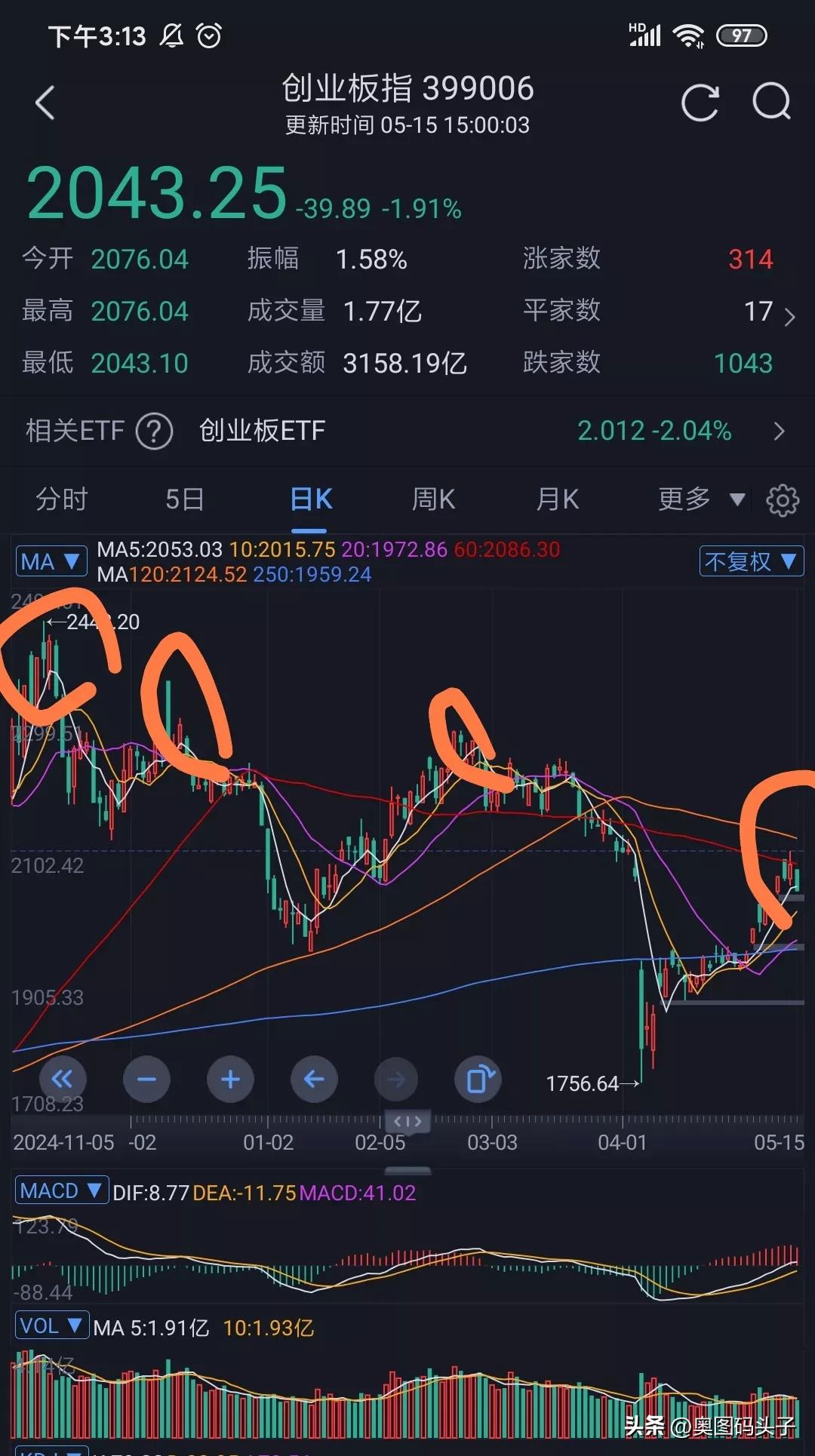The width and height of the screenshot is (815, 1456).
Task: Rotate chart to landscape view
Action: coord(478,1080)
